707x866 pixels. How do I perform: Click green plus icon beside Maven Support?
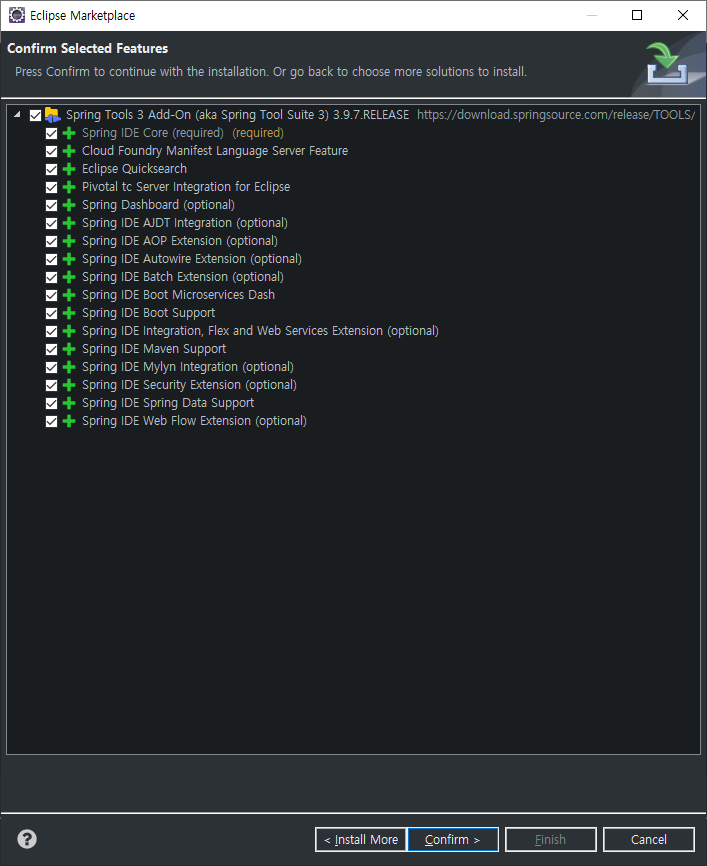[x=69, y=349]
